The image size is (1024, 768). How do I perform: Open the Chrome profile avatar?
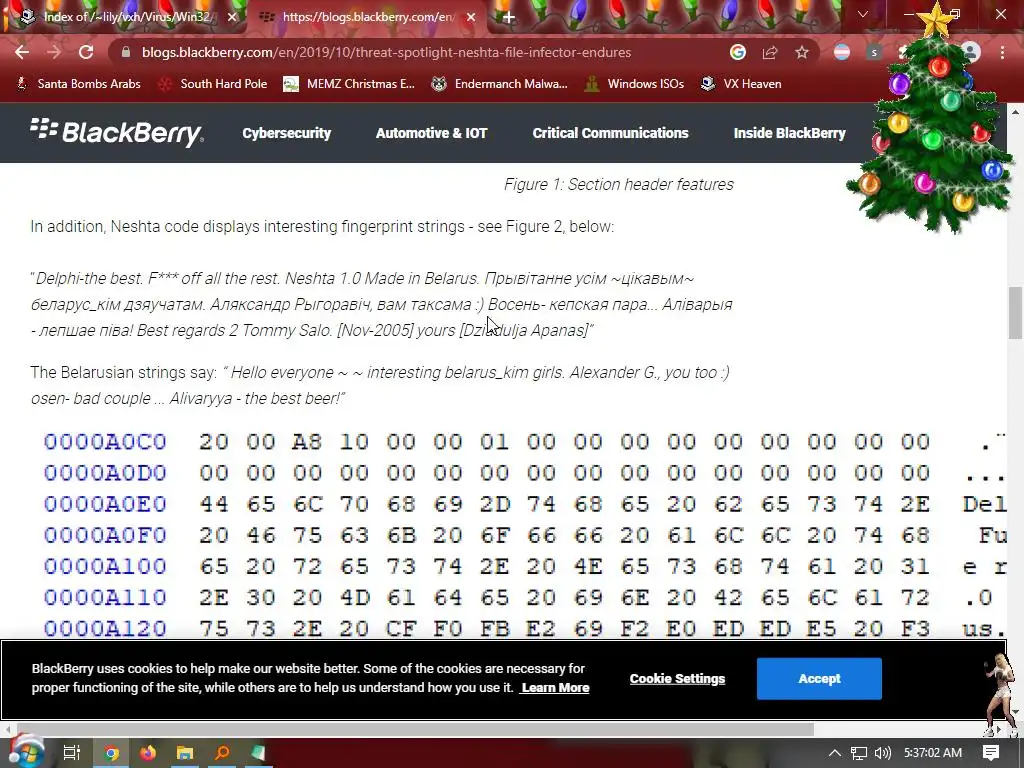(971, 52)
